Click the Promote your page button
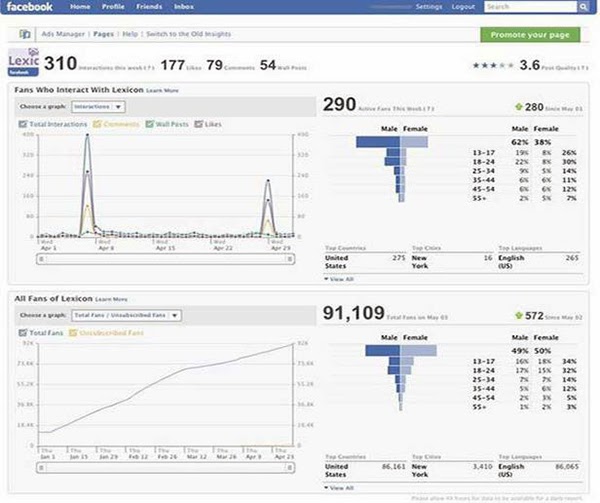The width and height of the screenshot is (600, 503). click(530, 35)
